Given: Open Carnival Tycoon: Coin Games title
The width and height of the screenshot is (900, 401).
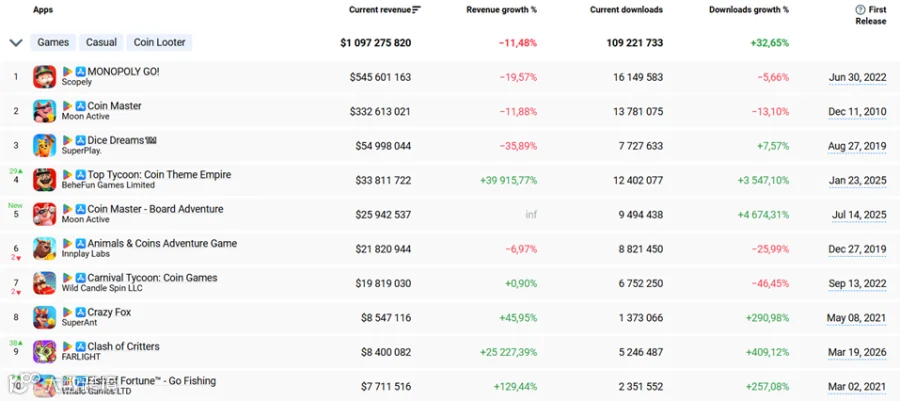Looking at the screenshot, I should tap(152, 278).
